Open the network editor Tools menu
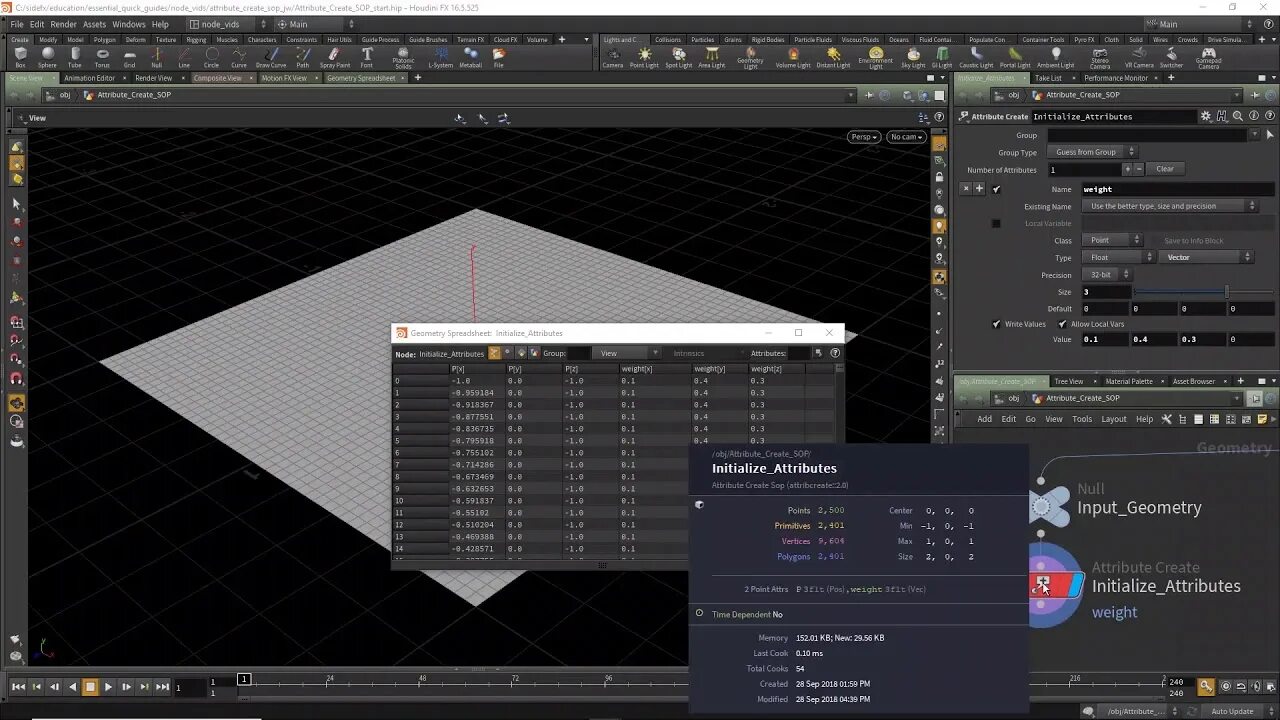This screenshot has height=720, width=1280. (1082, 419)
